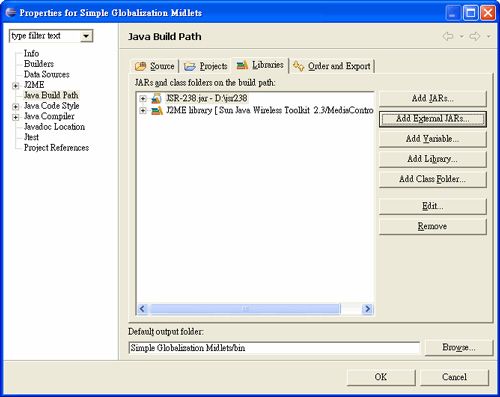
Task: Open the filter text dropdown arrow
Action: tap(86, 36)
